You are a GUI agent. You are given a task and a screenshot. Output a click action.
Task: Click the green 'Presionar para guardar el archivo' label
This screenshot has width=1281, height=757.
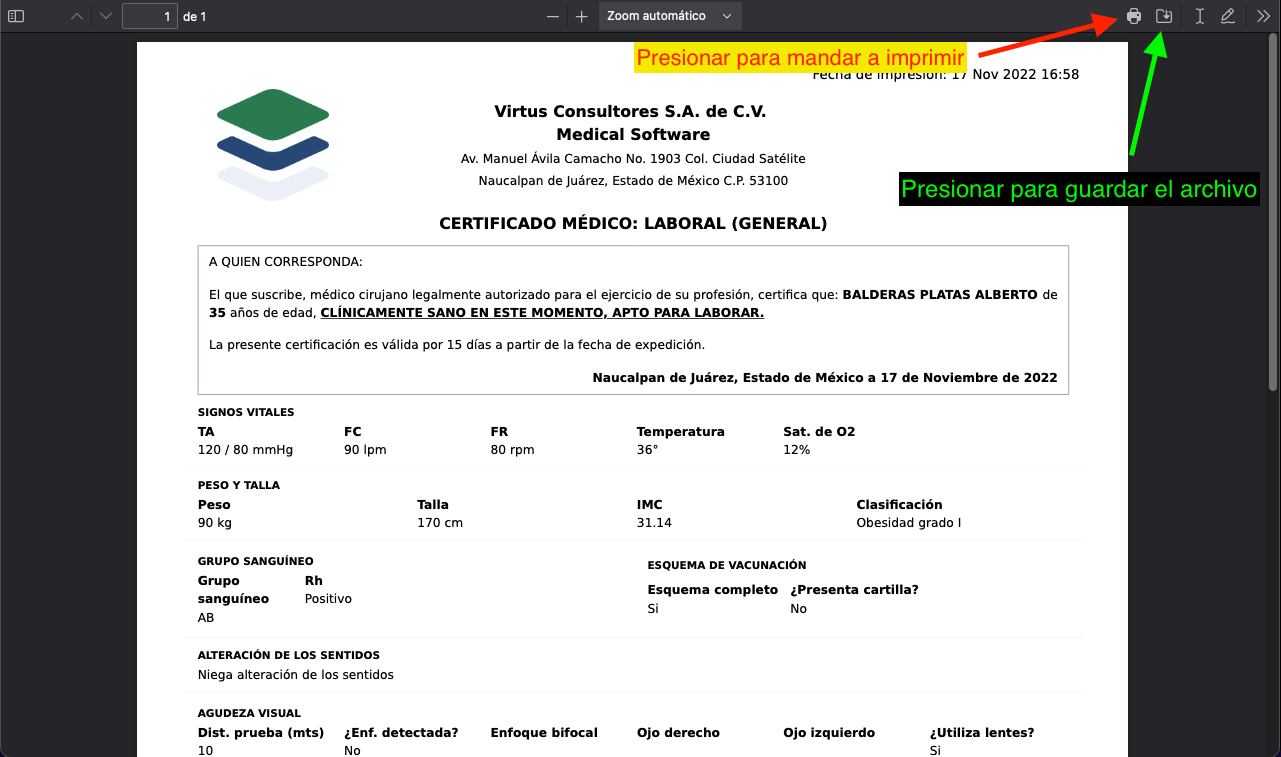click(1079, 189)
